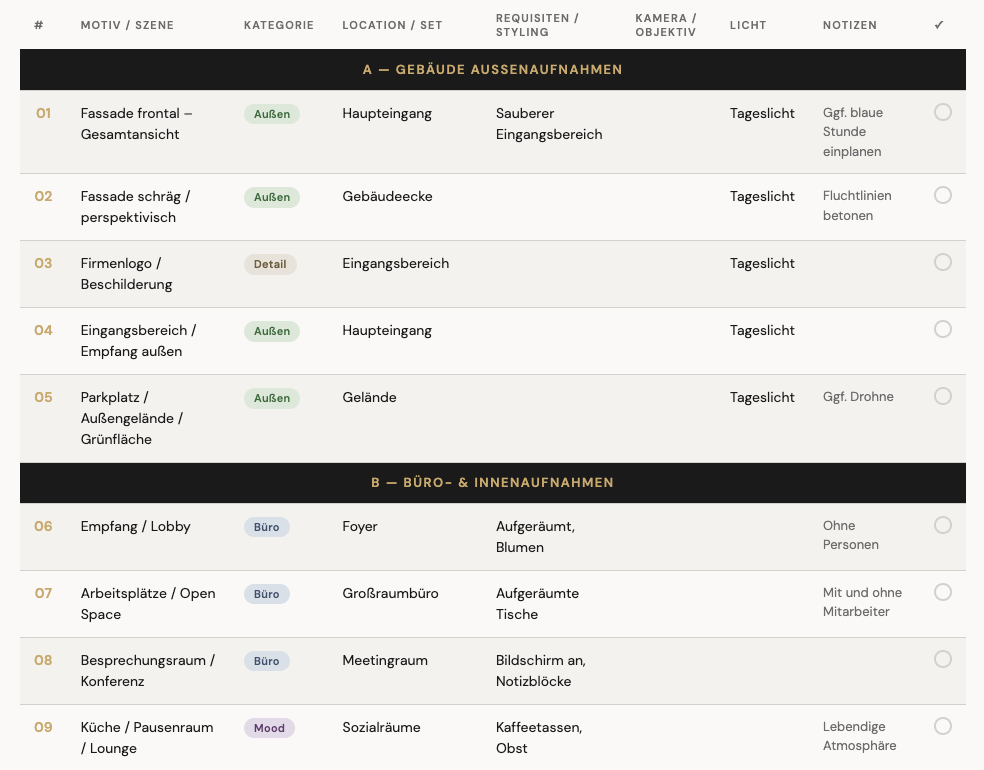
Task: Mark shot 02 Fassade schräg as done
Action: pos(942,196)
